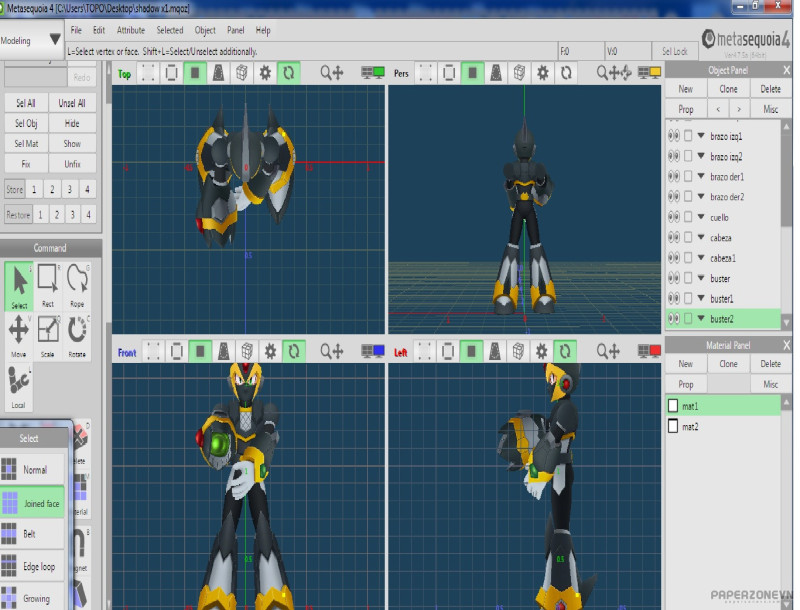Collapse the buster object triangle
Image resolution: width=800 pixels, height=610 pixels.
point(701,278)
